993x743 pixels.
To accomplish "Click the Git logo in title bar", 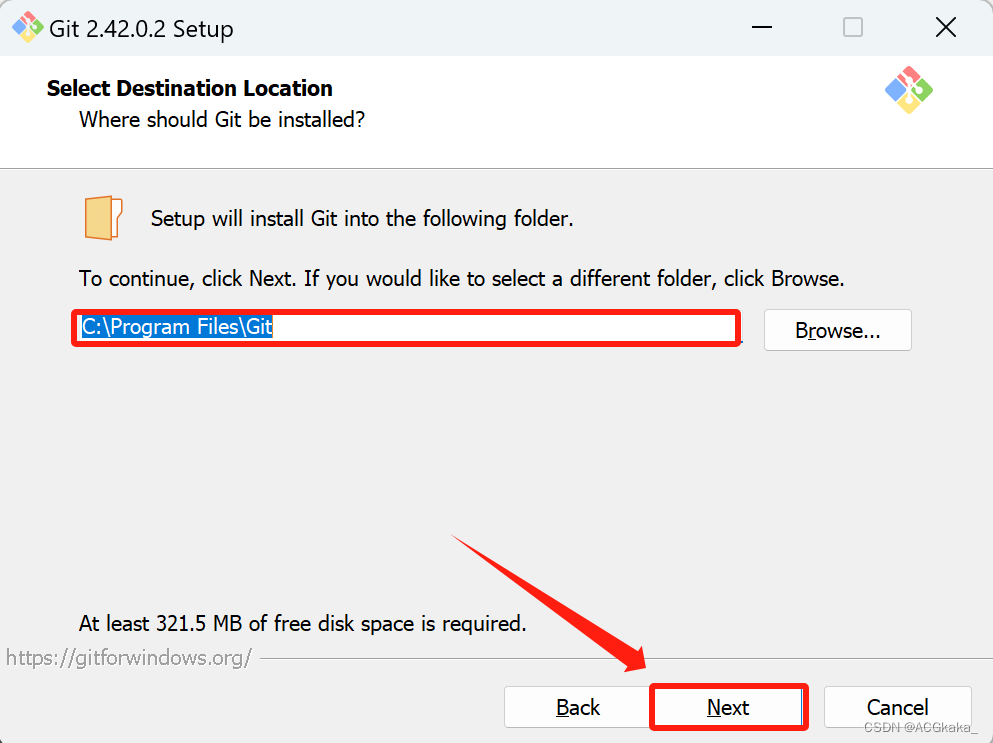I will (x=27, y=28).
